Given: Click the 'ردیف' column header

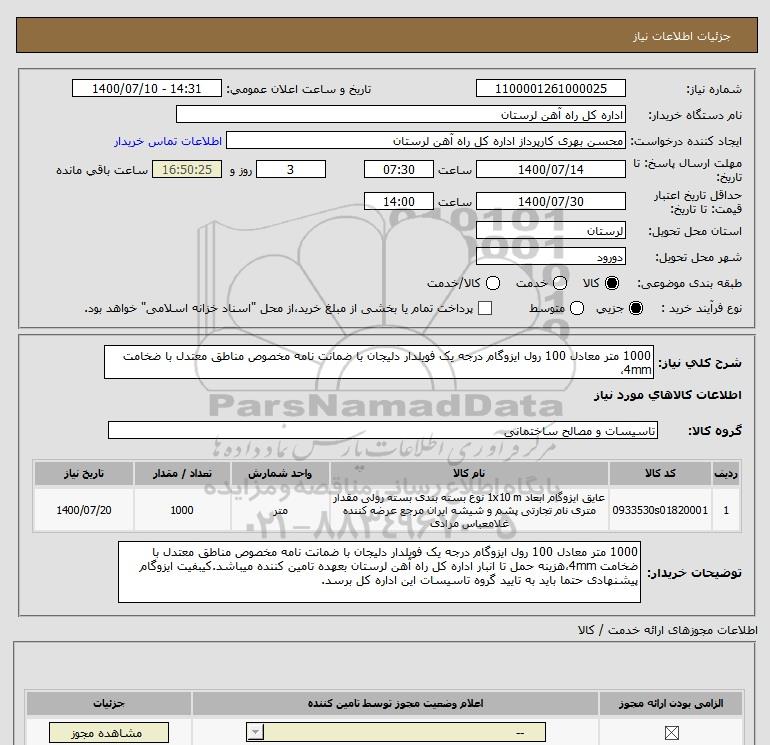Looking at the screenshot, I should (x=726, y=473).
